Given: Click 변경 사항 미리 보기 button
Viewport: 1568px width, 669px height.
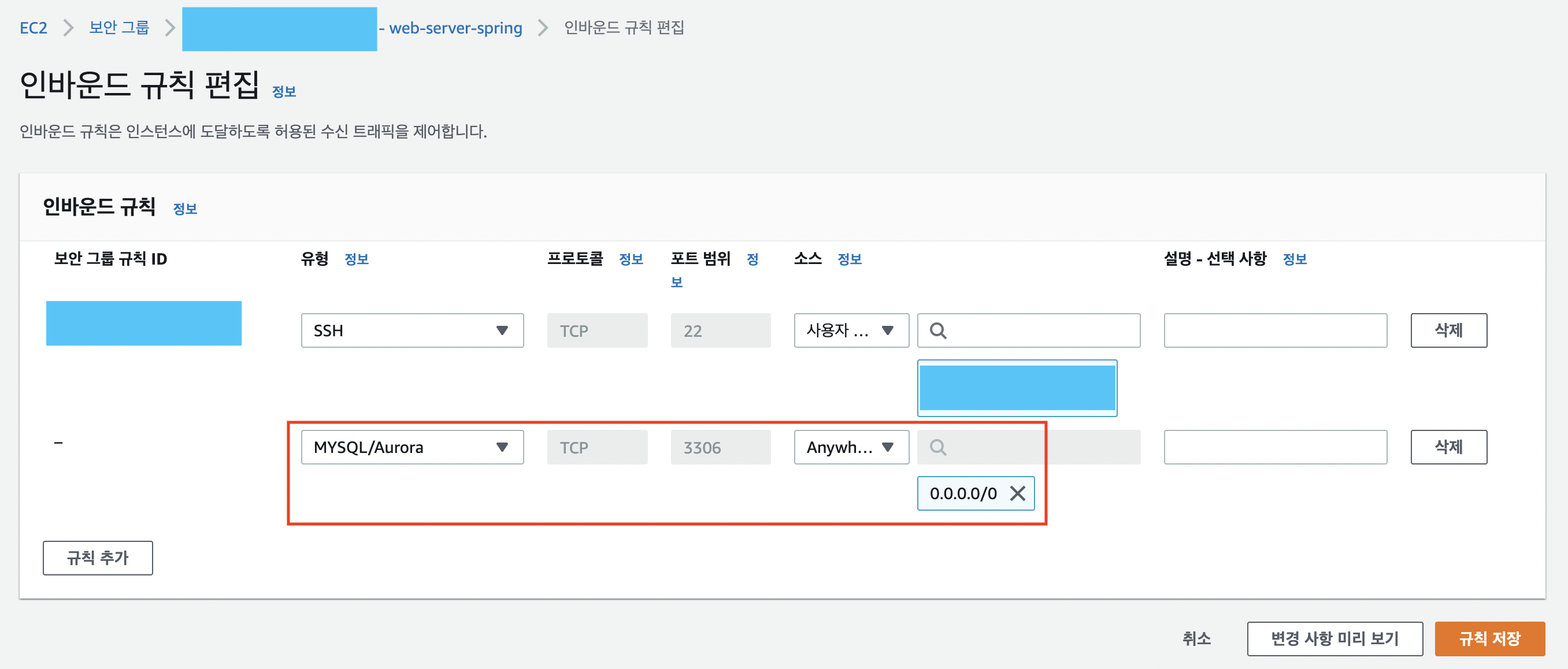Looking at the screenshot, I should pos(1335,638).
